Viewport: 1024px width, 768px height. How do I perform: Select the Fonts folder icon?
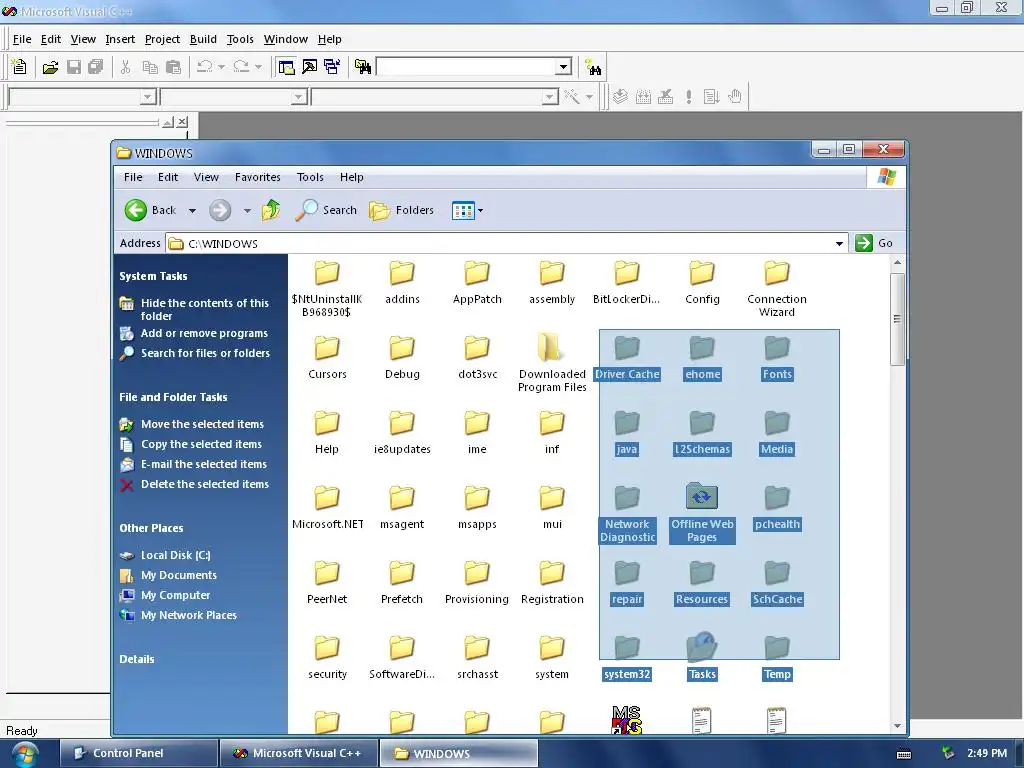click(777, 348)
